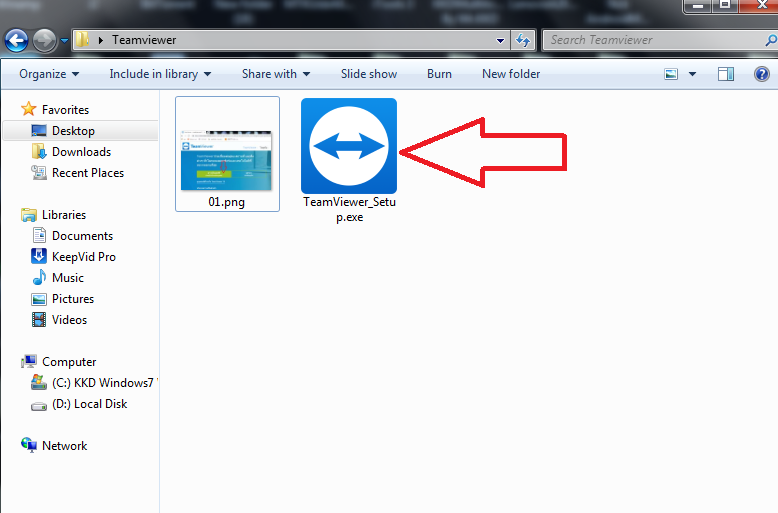The height and width of the screenshot is (513, 778).
Task: Click the TeamViewer_Setup.exe file name
Action: 349,209
